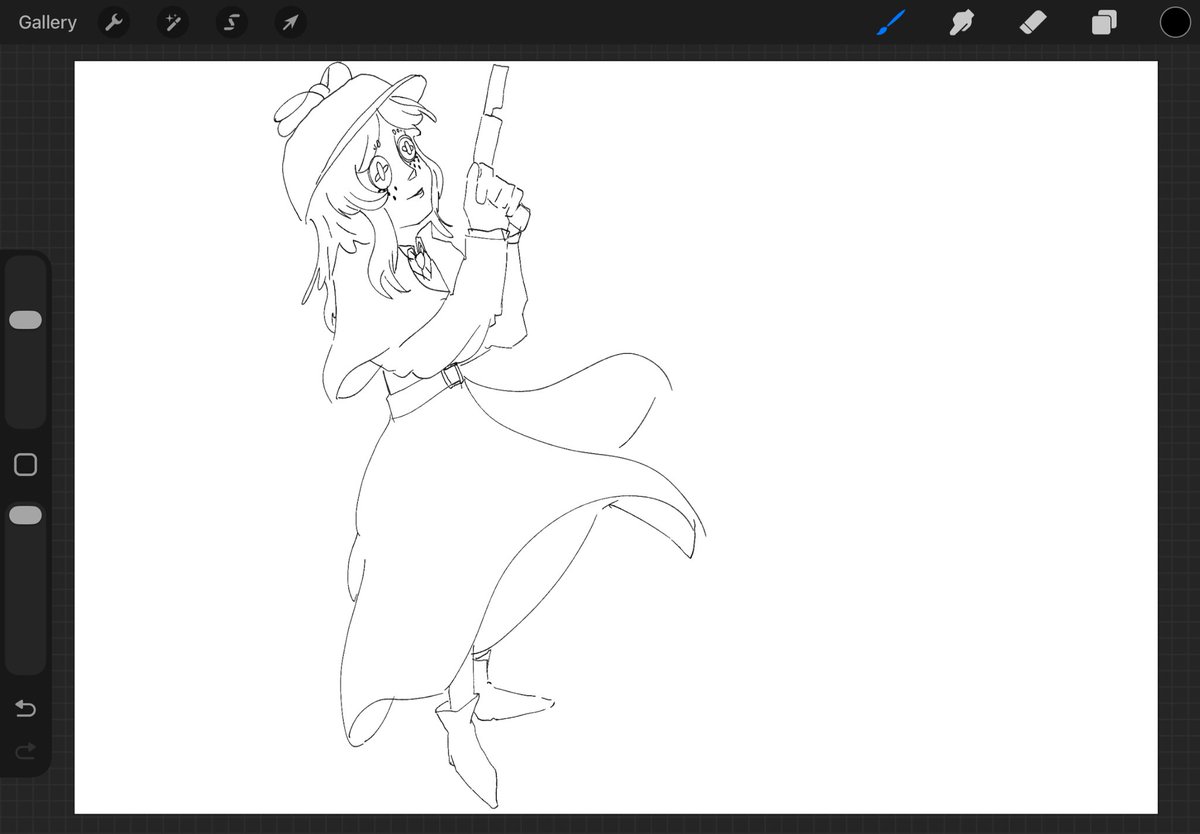Activate the Transform arrow tool
The height and width of the screenshot is (834, 1200).
tap(290, 22)
